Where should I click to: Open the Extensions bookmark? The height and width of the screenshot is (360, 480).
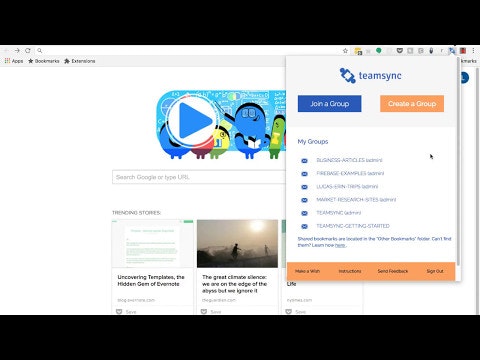pos(80,61)
